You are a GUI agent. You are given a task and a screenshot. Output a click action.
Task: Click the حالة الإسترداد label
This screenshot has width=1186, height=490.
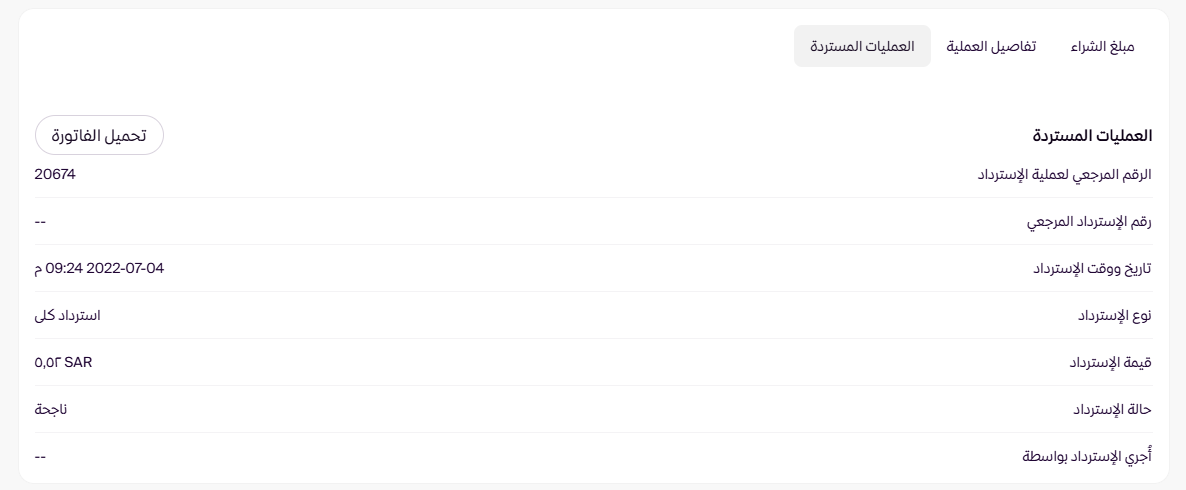1112,409
